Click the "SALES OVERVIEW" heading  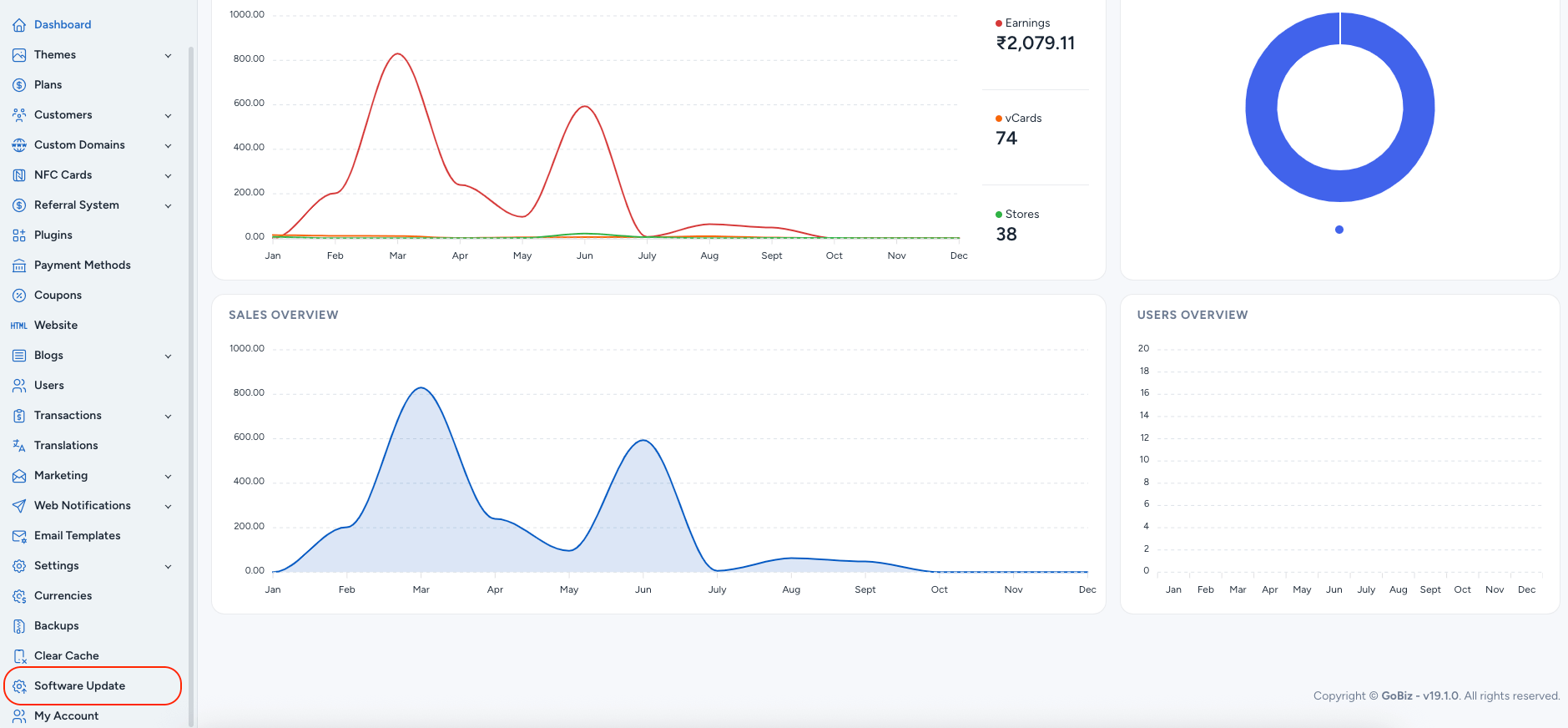tap(284, 315)
